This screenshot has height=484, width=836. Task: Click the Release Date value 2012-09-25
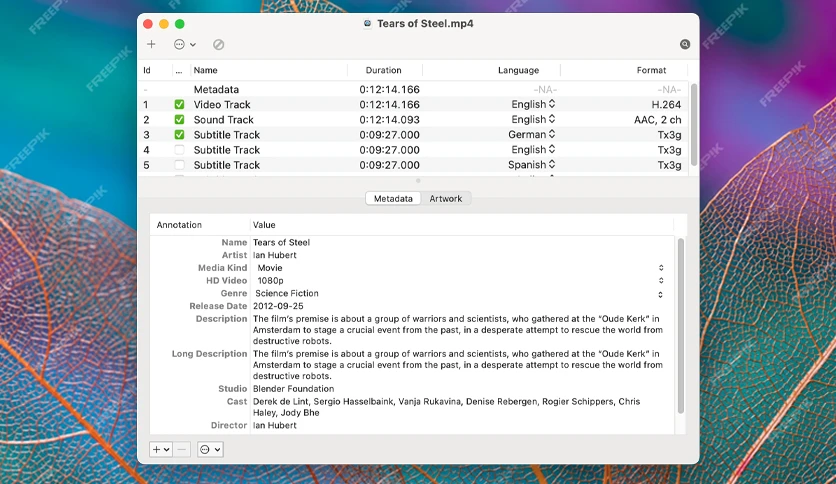[x=278, y=306]
